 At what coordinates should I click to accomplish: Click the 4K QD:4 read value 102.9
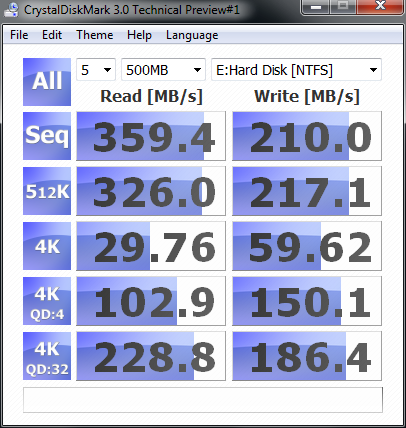151,301
